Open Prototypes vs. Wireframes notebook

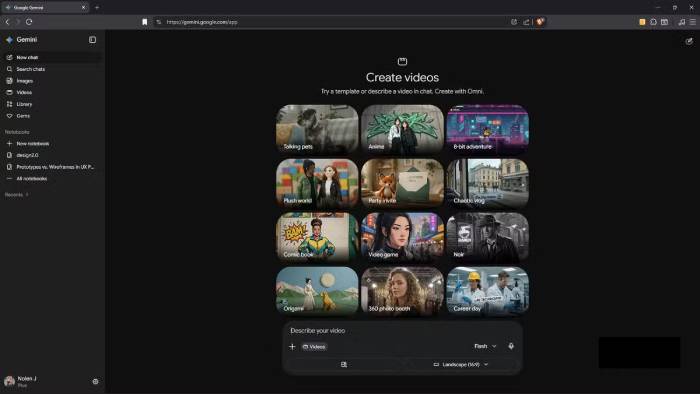pos(52,167)
